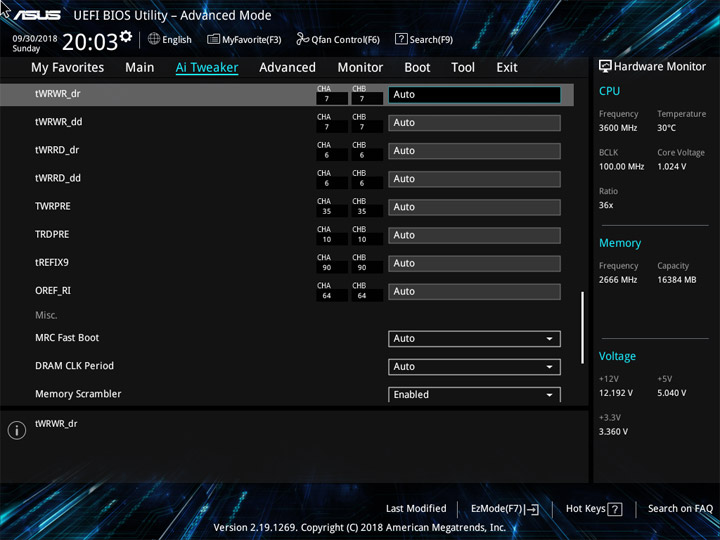The image size is (720, 540).
Task: Go to the Exit tab
Action: [507, 68]
